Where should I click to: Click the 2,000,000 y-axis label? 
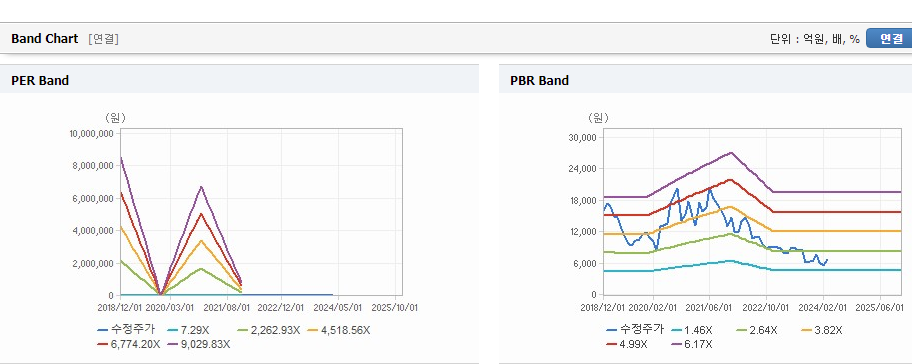(x=94, y=263)
